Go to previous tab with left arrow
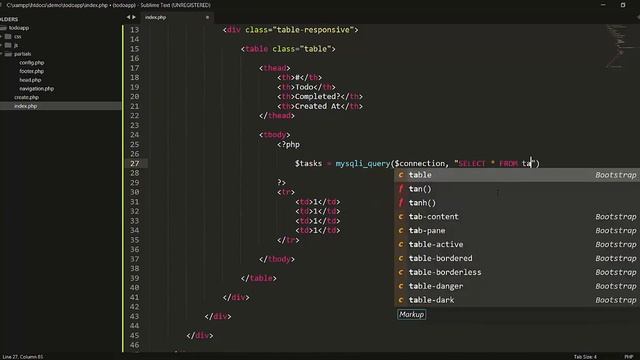The image size is (640, 360). tap(128, 17)
